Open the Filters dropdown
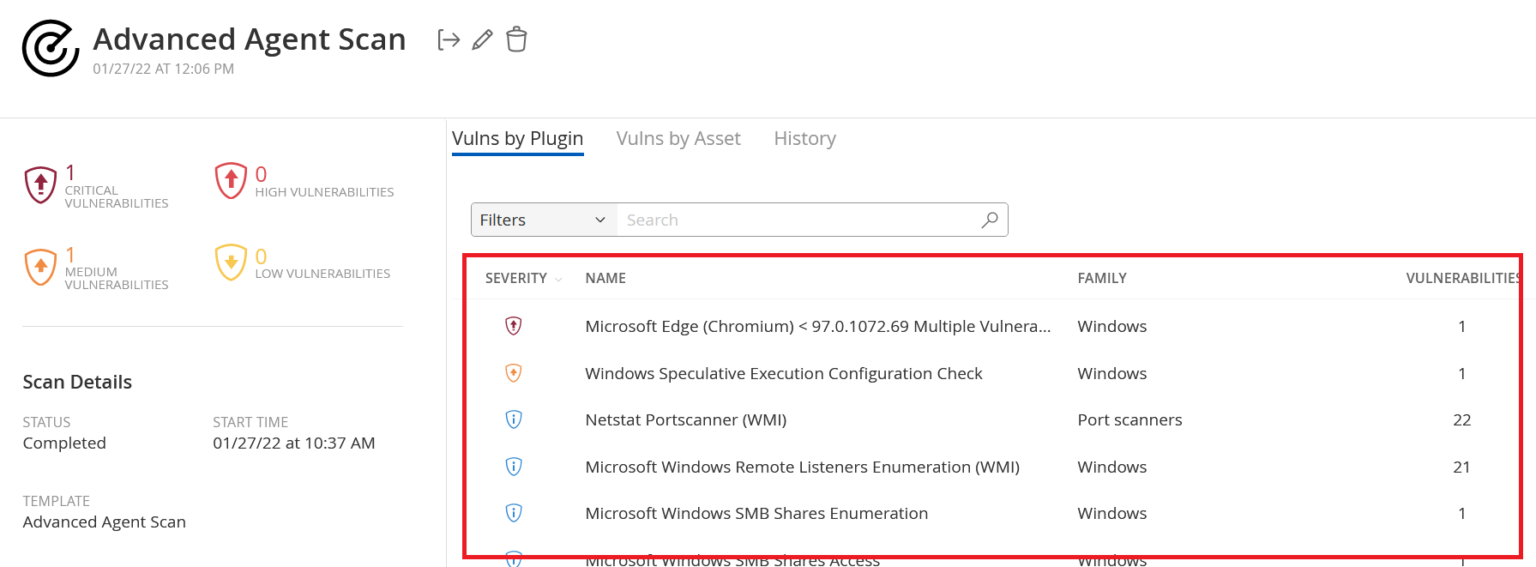Screen dimensions: 1536x567 click(543, 220)
